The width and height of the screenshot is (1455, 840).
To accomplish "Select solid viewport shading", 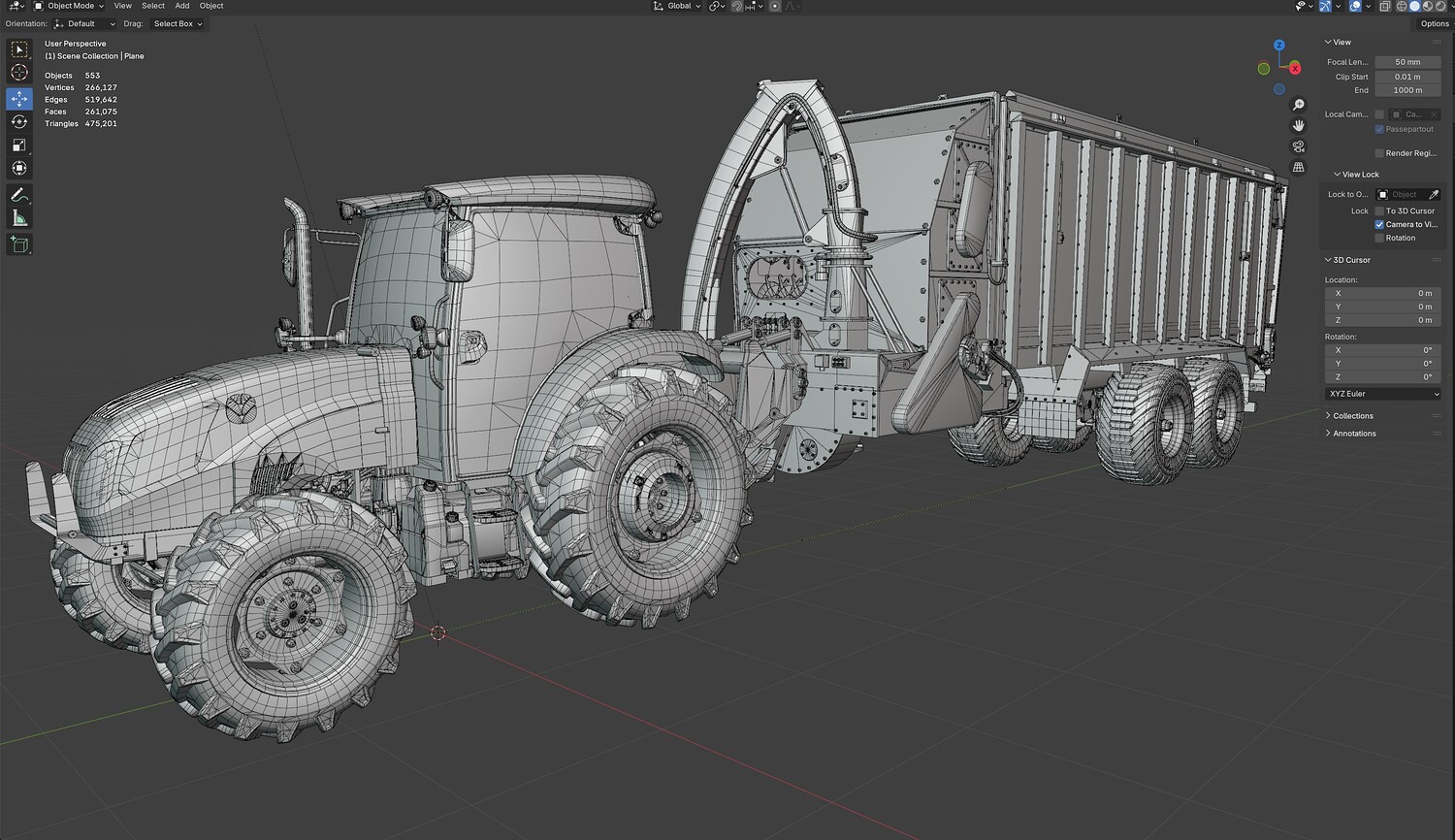I will (x=1414, y=6).
